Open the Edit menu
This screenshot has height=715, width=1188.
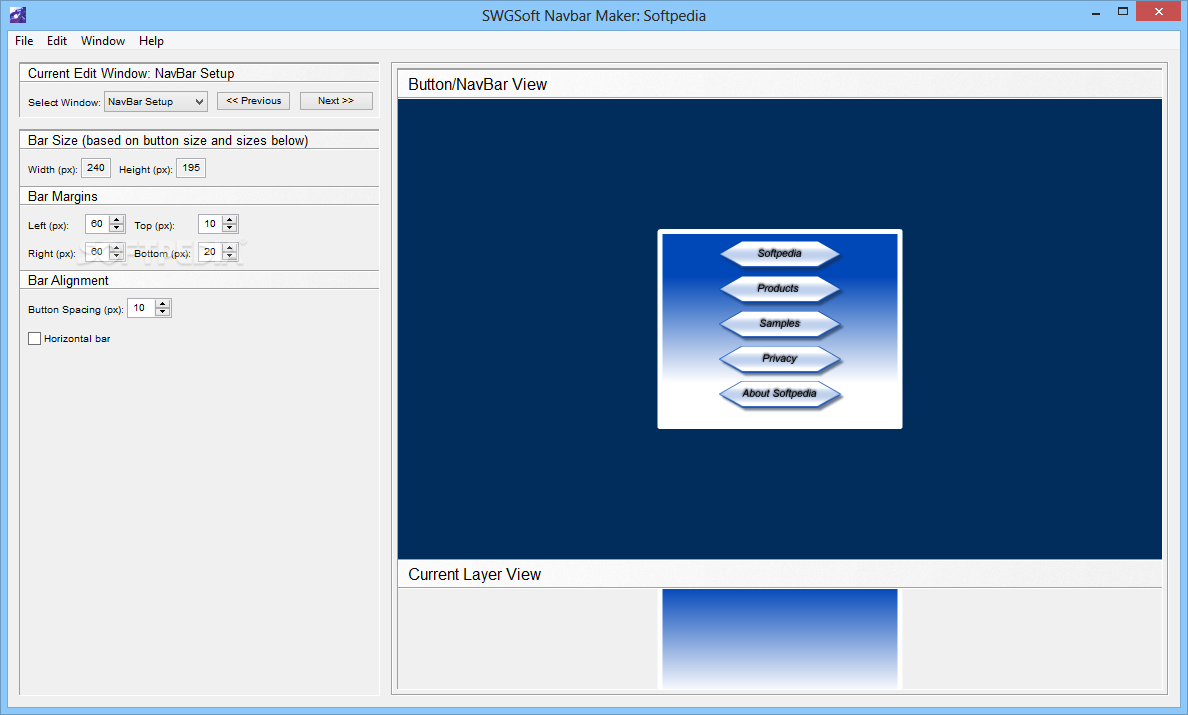[x=57, y=41]
